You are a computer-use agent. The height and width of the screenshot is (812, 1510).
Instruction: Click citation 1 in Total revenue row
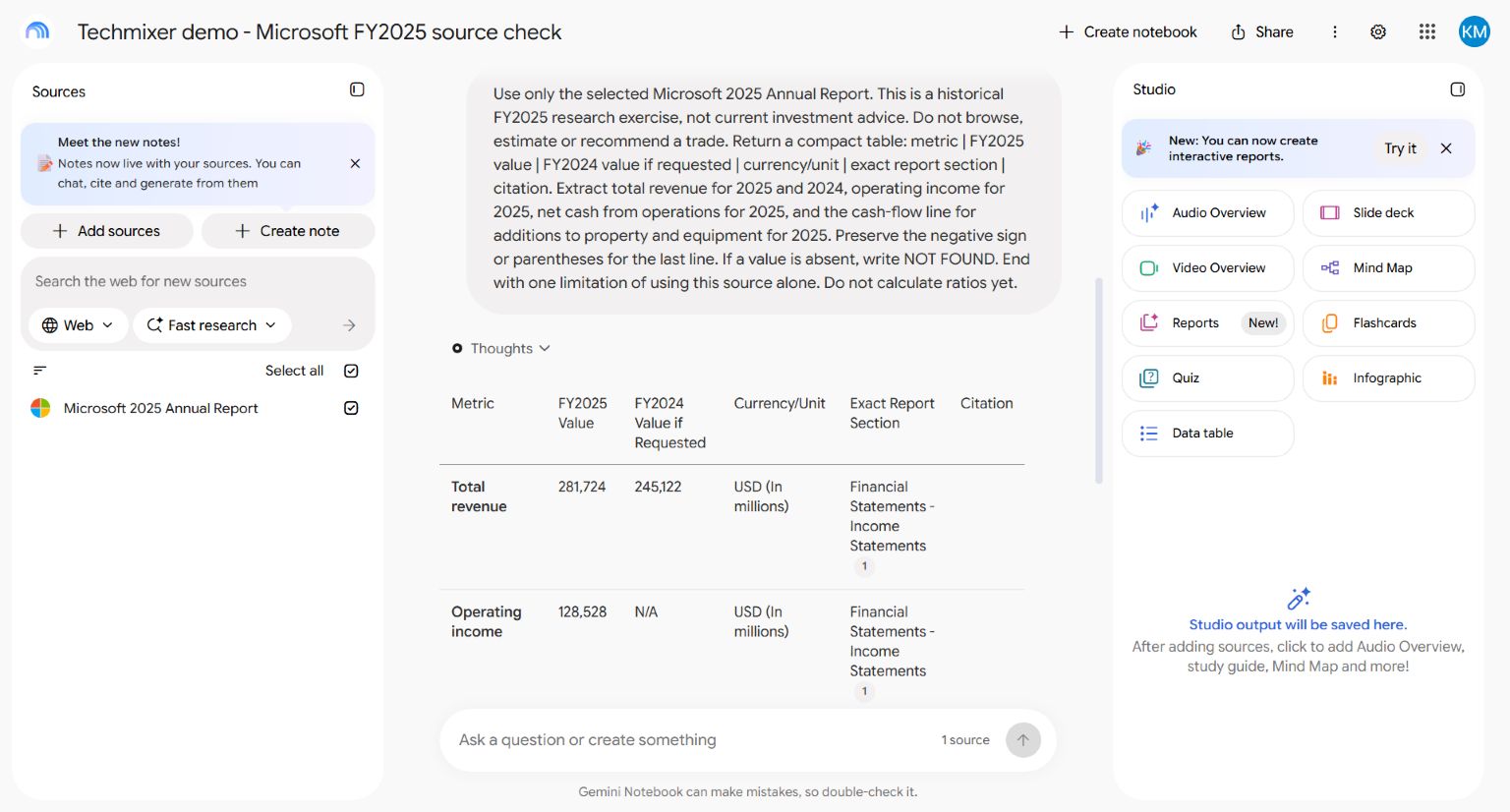(864, 566)
